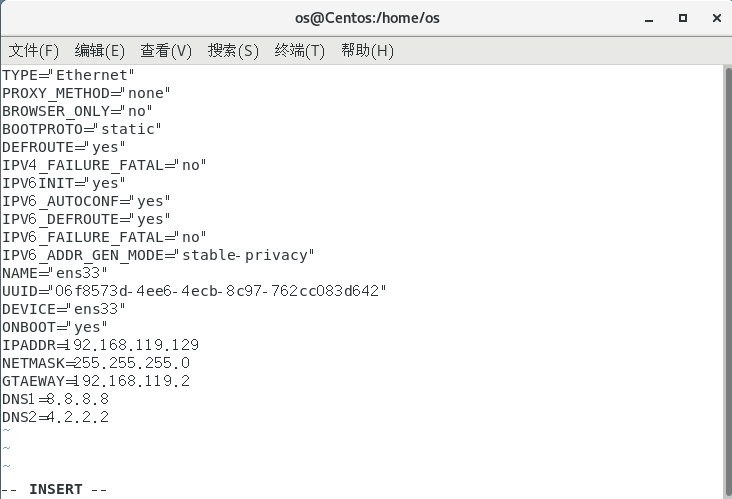Click on the TYPE="Ethernet" line
This screenshot has height=499, width=732.
(x=68, y=75)
